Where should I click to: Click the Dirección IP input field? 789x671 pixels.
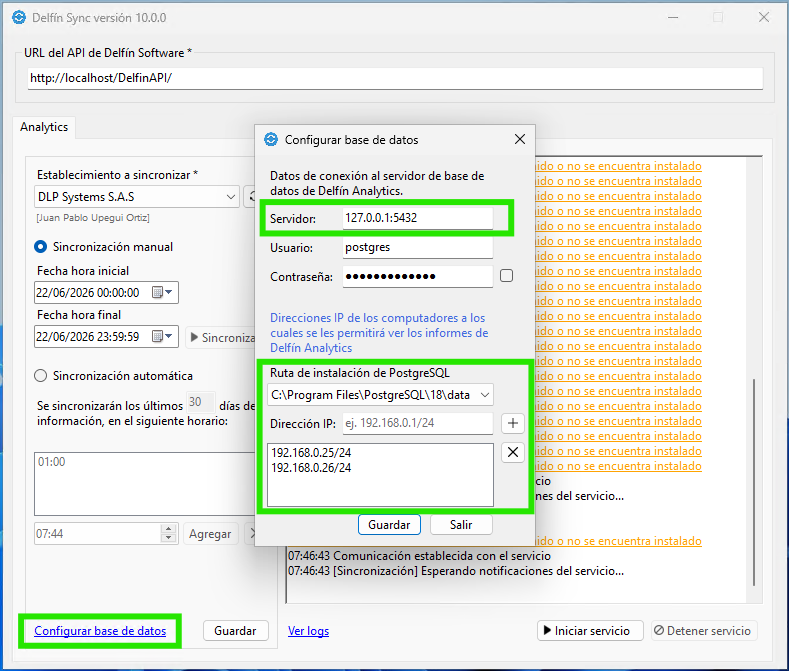point(418,423)
